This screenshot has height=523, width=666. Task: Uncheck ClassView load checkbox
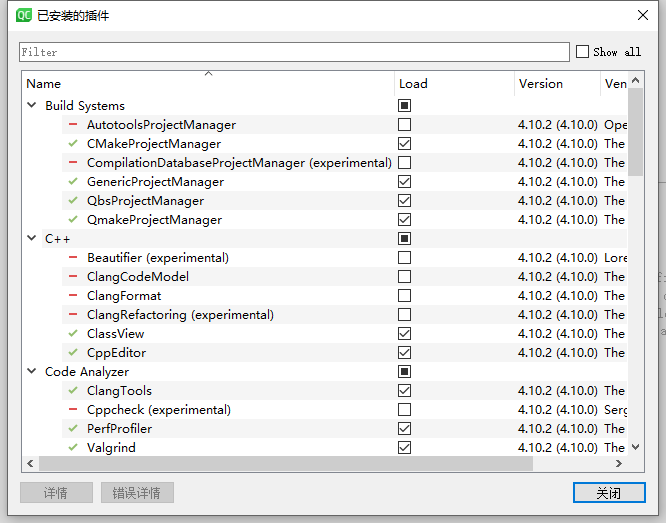click(404, 334)
